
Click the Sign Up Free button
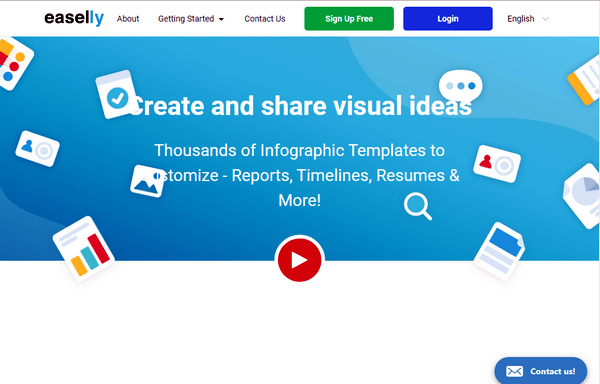(x=349, y=19)
